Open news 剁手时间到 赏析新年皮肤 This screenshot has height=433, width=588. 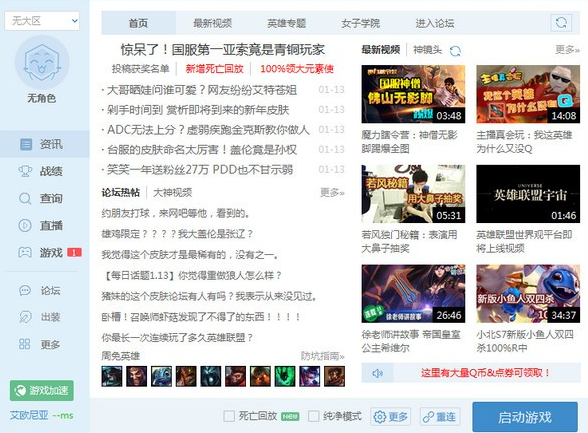[198, 110]
